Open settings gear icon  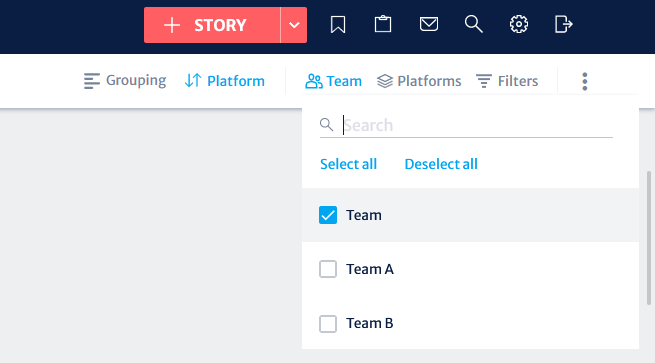518,24
